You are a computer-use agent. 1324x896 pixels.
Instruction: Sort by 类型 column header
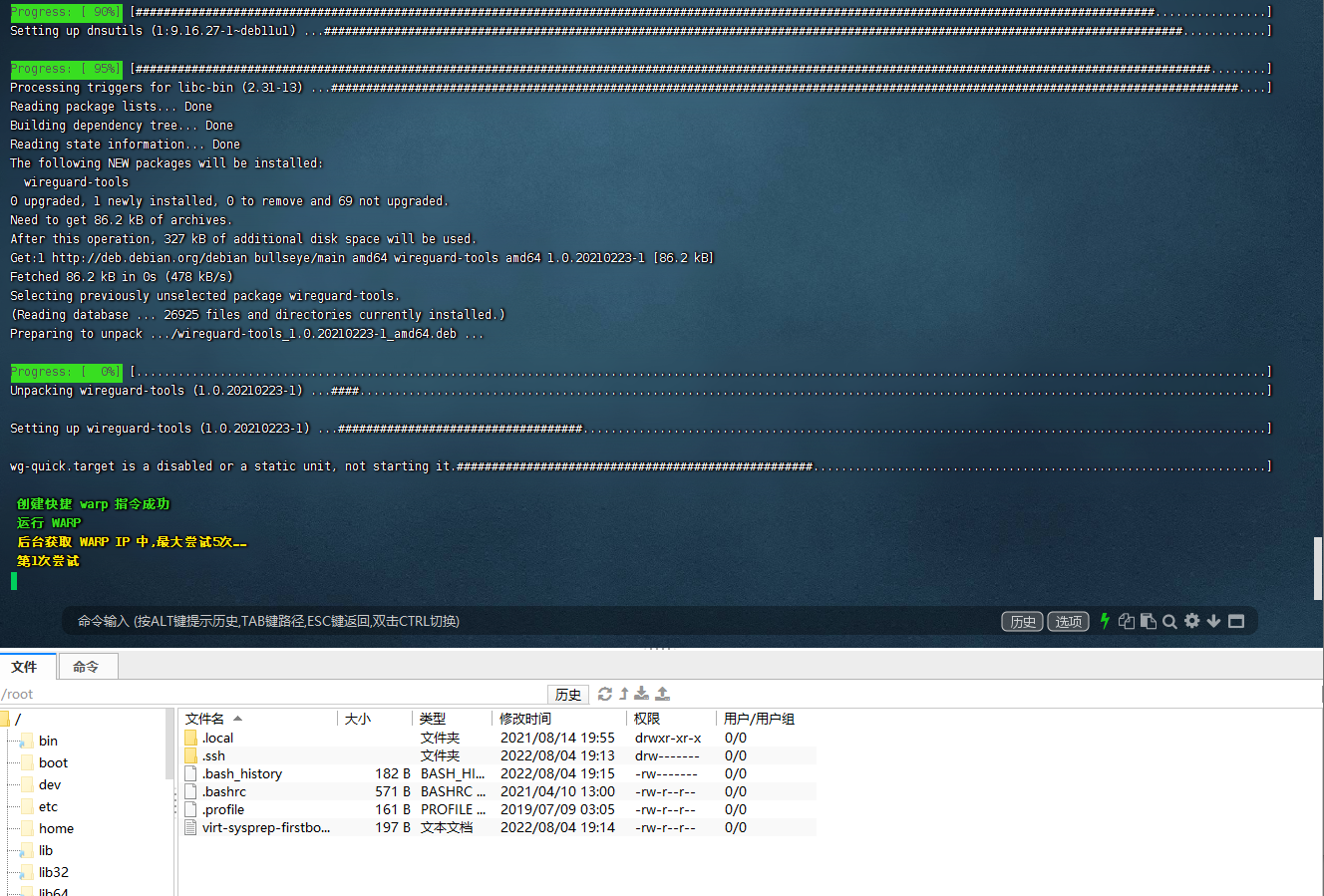click(x=453, y=719)
